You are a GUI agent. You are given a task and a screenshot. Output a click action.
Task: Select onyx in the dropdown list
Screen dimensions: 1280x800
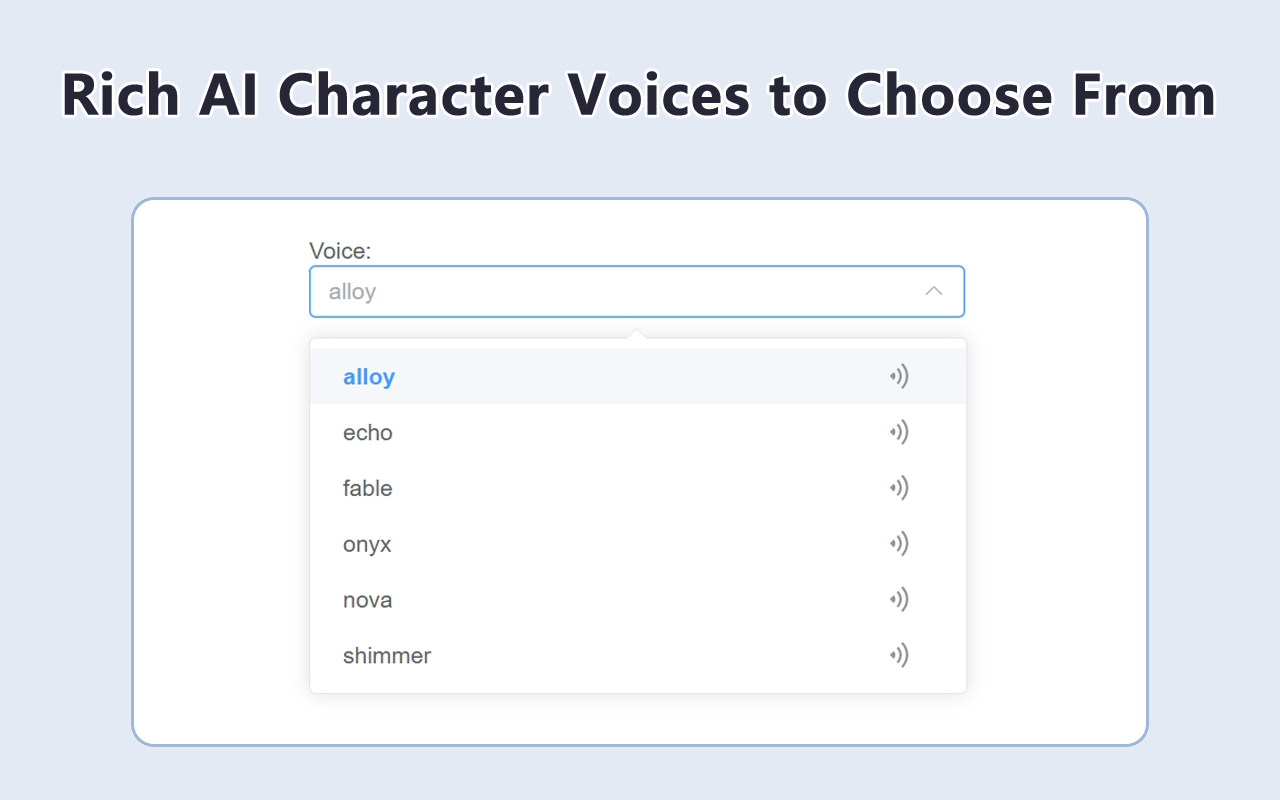point(367,545)
